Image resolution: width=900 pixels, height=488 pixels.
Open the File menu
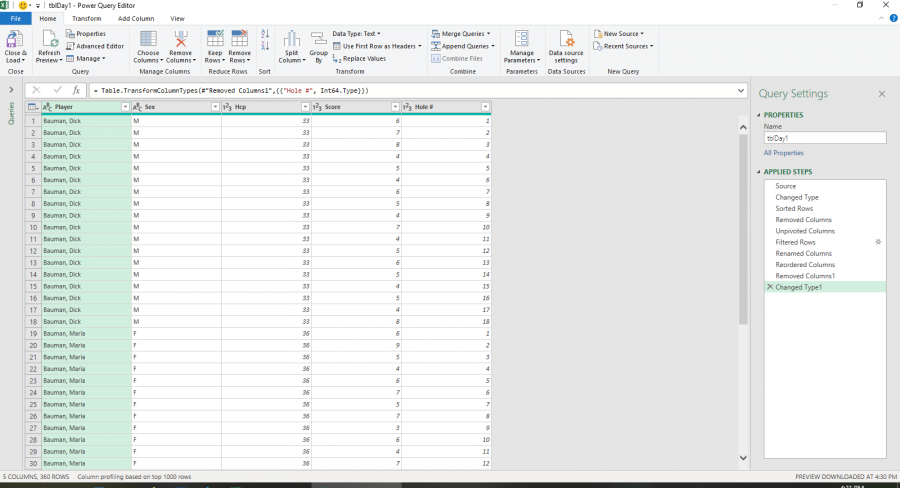(x=15, y=18)
